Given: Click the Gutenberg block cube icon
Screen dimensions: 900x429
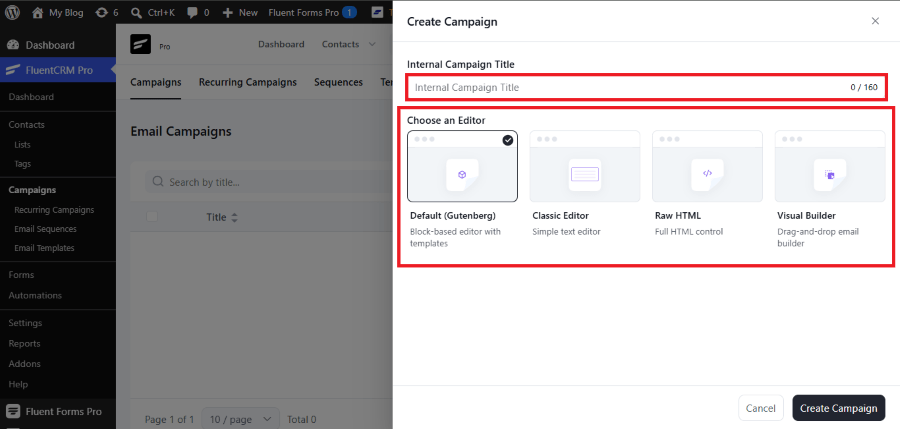Looking at the screenshot, I should tap(462, 175).
